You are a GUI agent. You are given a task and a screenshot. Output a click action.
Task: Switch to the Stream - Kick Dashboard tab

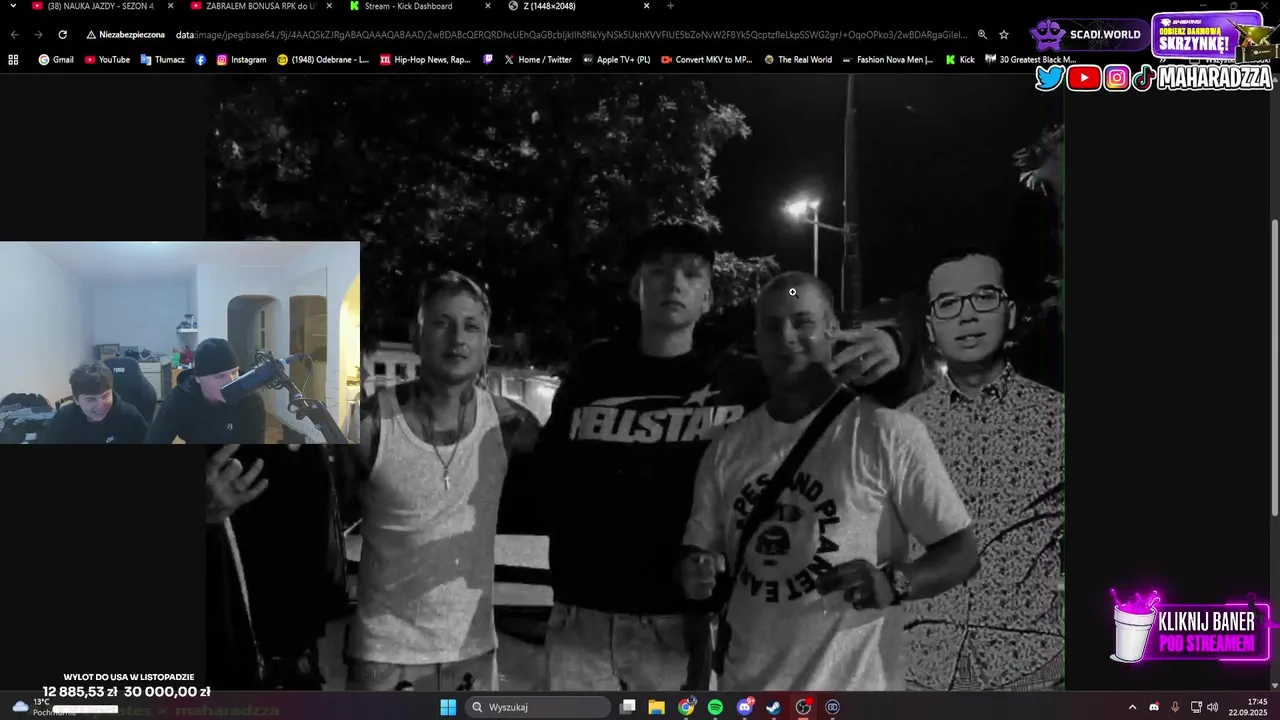click(420, 6)
